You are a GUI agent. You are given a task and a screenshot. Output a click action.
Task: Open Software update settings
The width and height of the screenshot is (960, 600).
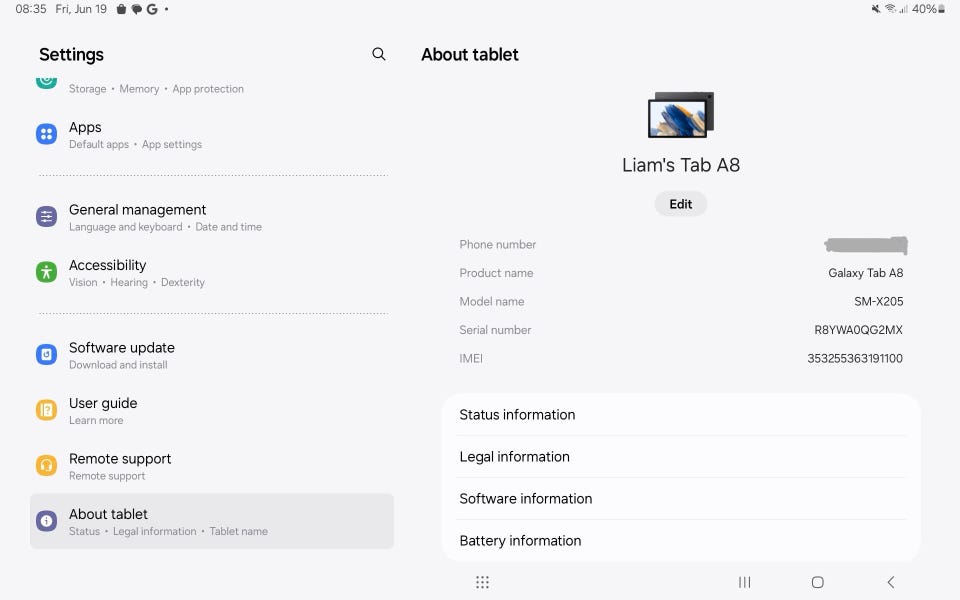212,355
